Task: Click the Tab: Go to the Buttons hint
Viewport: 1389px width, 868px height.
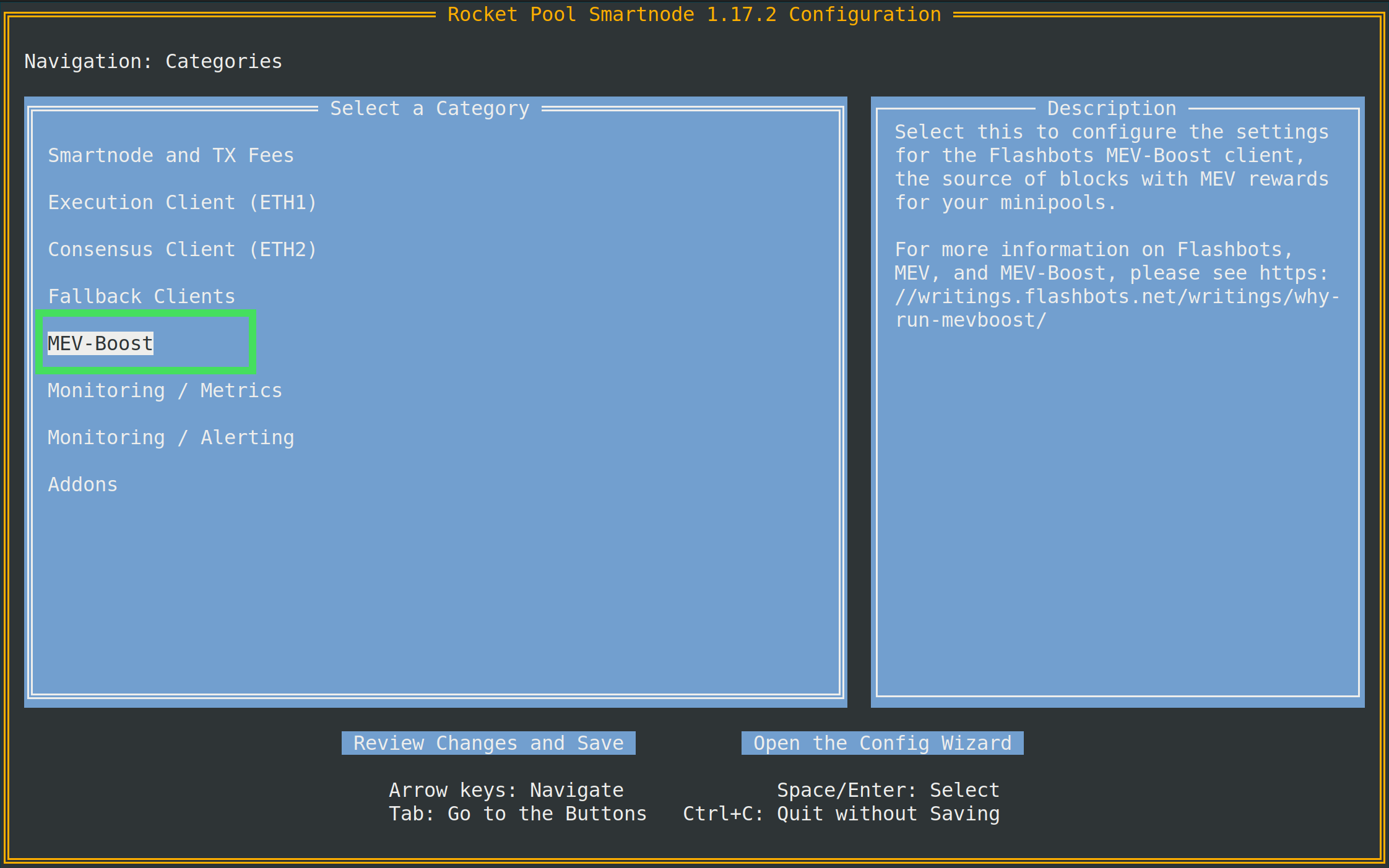Action: pos(517,814)
